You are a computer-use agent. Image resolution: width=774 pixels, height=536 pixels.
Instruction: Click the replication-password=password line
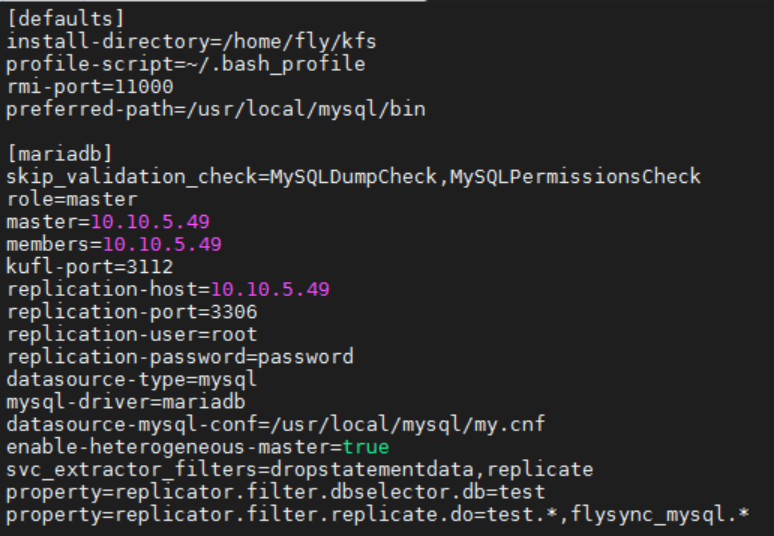click(179, 357)
